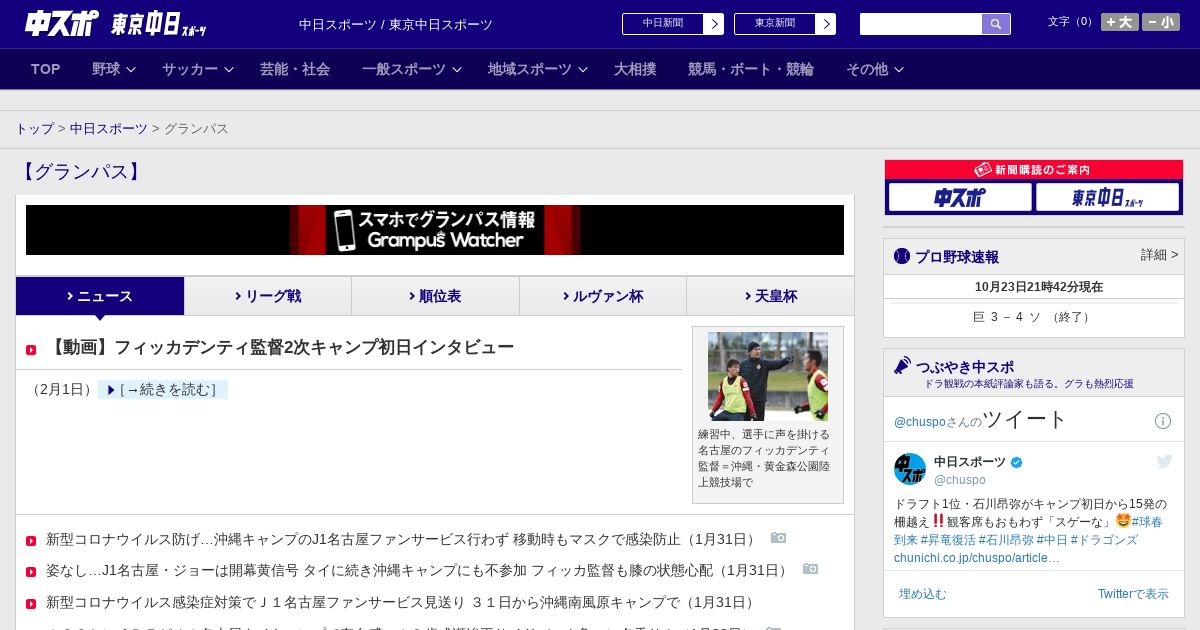Click 埋め込む in the Twitter widget
The height and width of the screenshot is (630, 1200).
click(x=922, y=594)
